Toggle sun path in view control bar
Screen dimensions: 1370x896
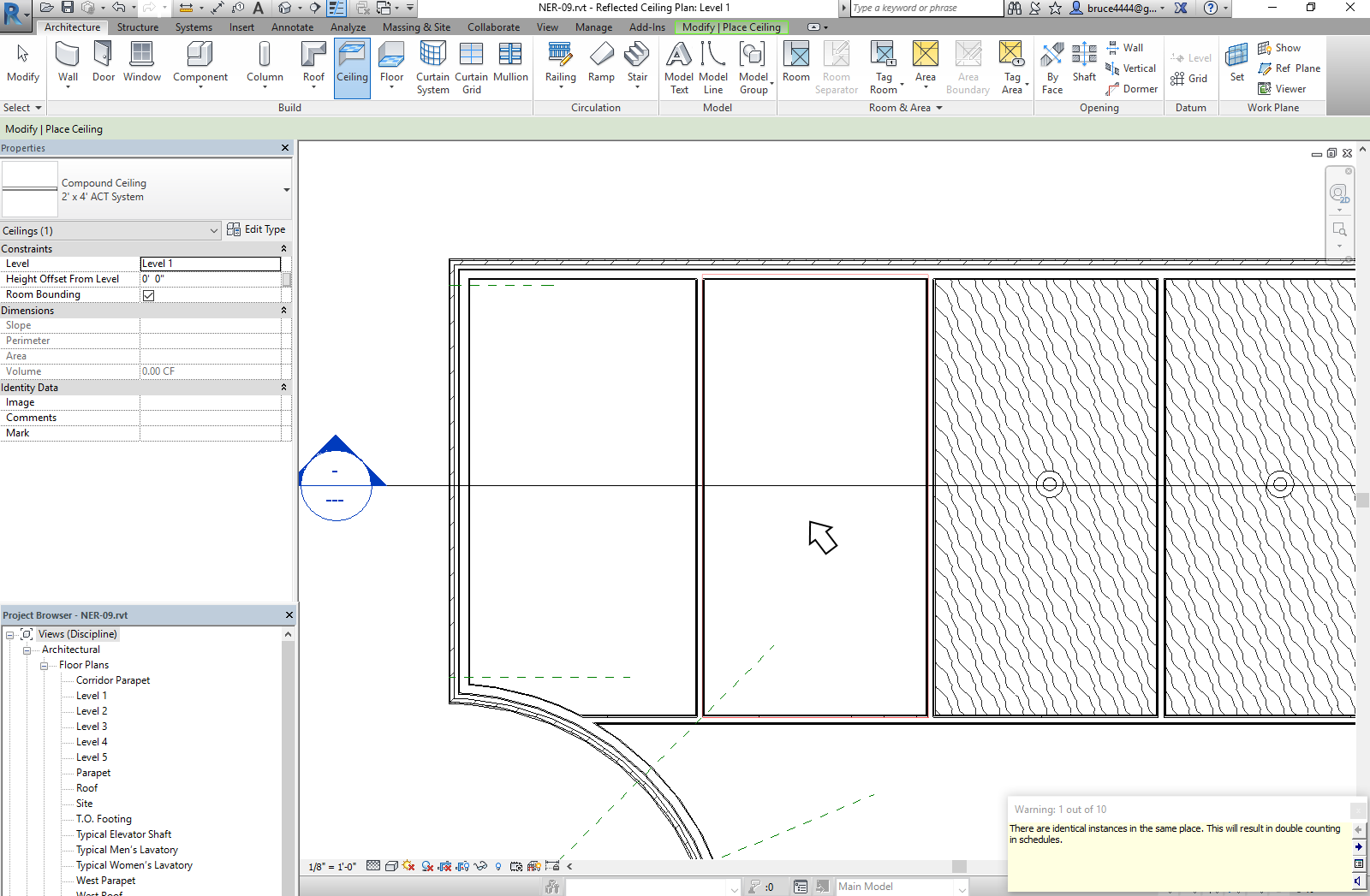click(408, 866)
